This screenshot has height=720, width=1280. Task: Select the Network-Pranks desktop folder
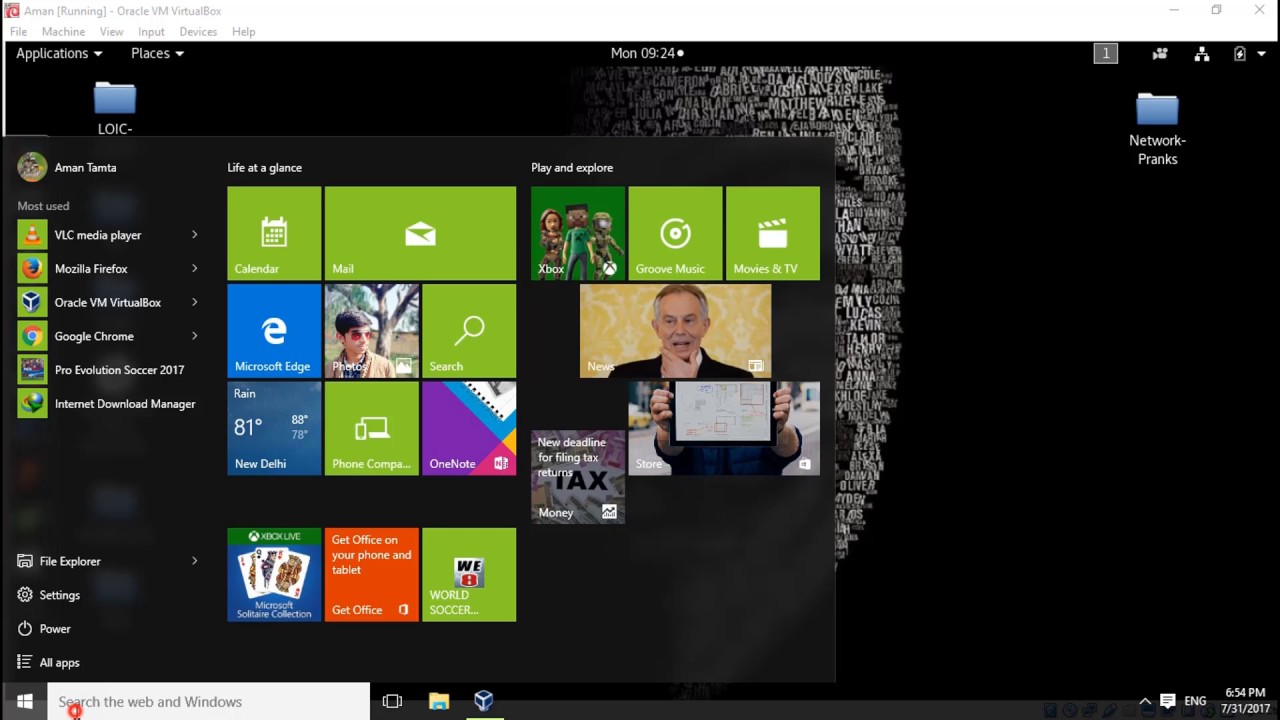point(1158,129)
